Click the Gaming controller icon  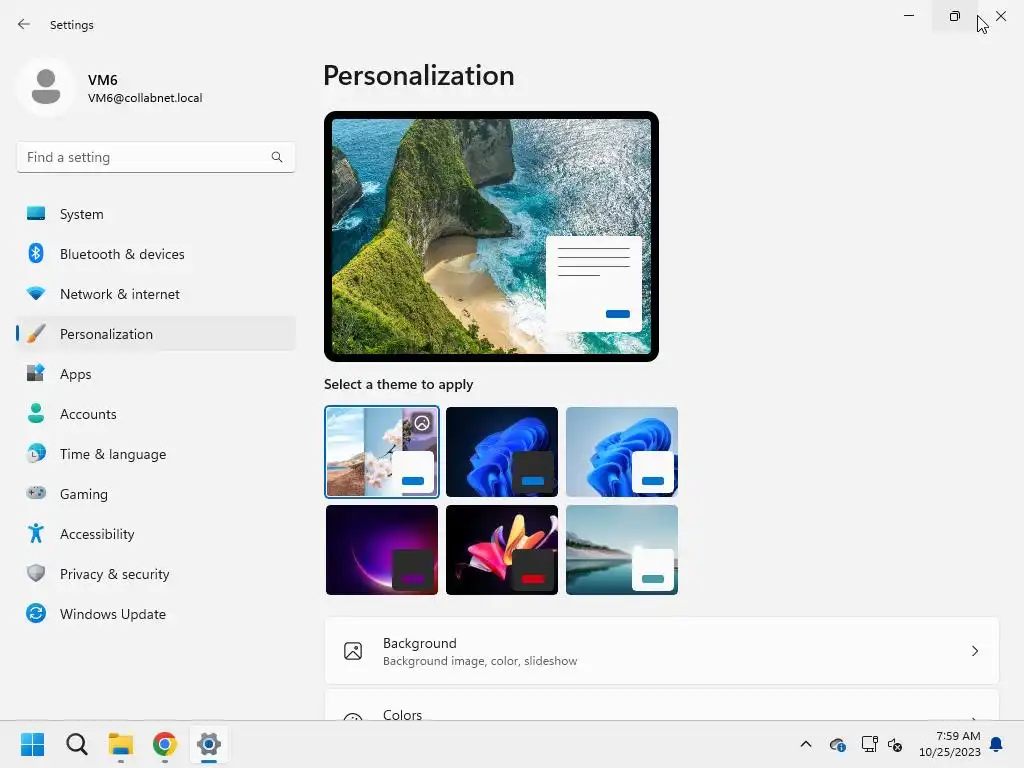[36, 493]
